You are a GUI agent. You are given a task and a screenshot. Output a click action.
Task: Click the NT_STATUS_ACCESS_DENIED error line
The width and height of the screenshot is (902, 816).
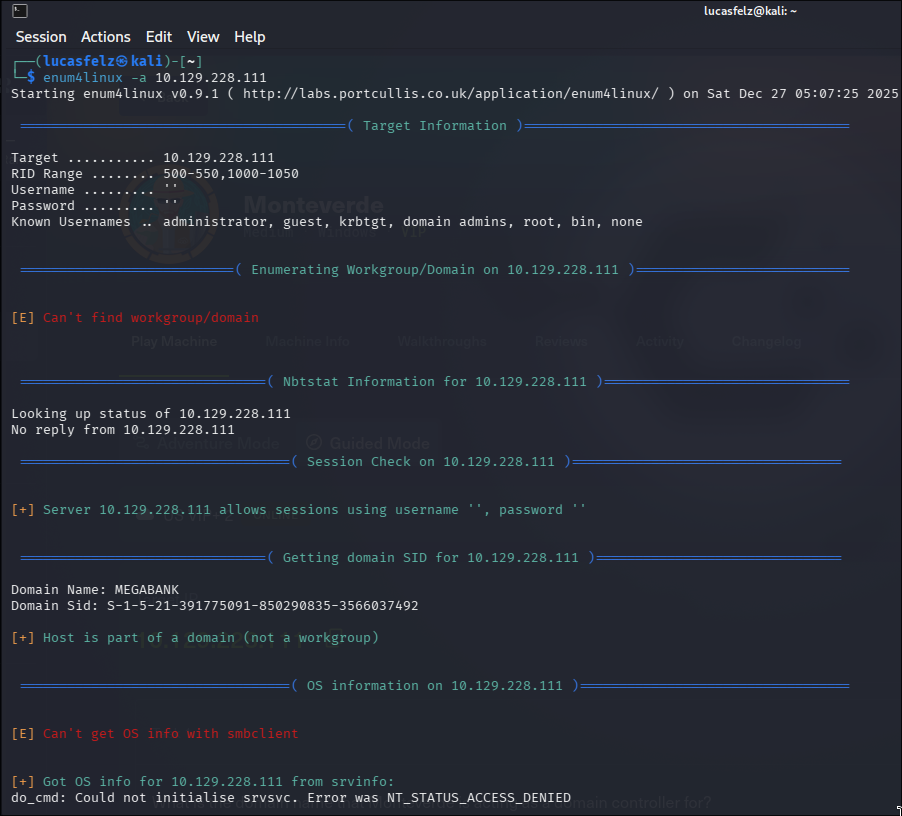(291, 798)
